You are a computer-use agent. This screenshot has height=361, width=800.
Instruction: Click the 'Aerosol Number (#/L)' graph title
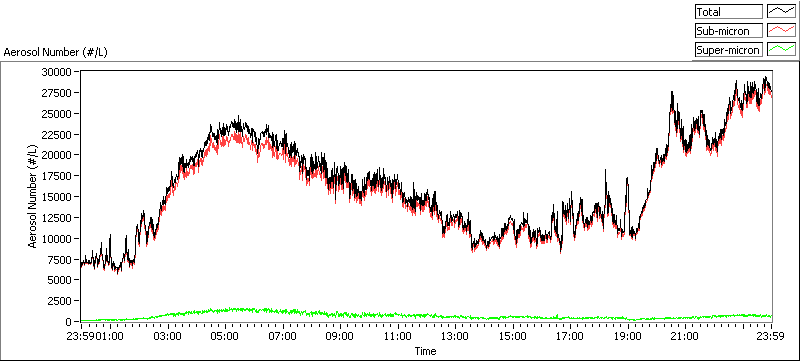56,52
